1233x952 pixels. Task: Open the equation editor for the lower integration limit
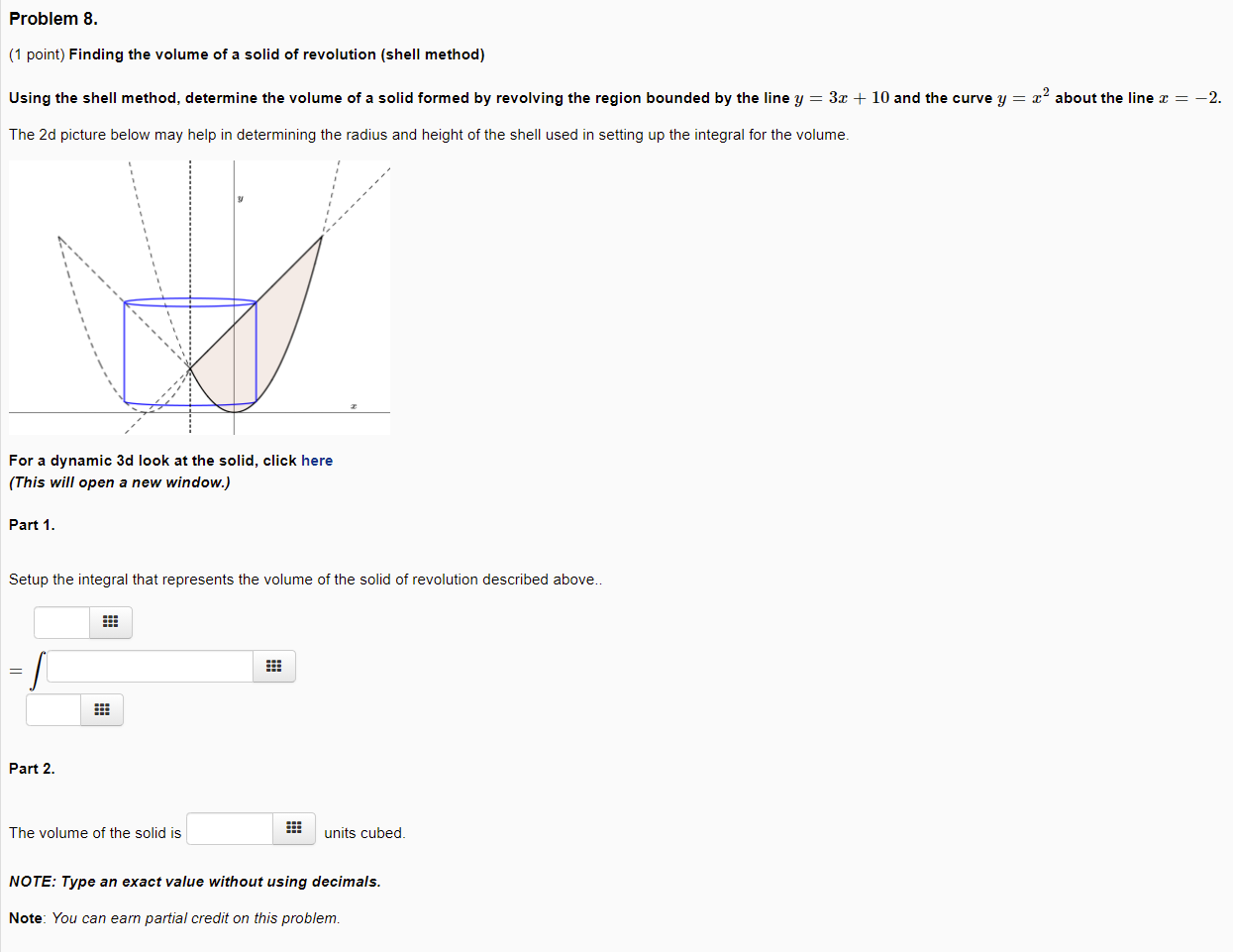click(102, 709)
